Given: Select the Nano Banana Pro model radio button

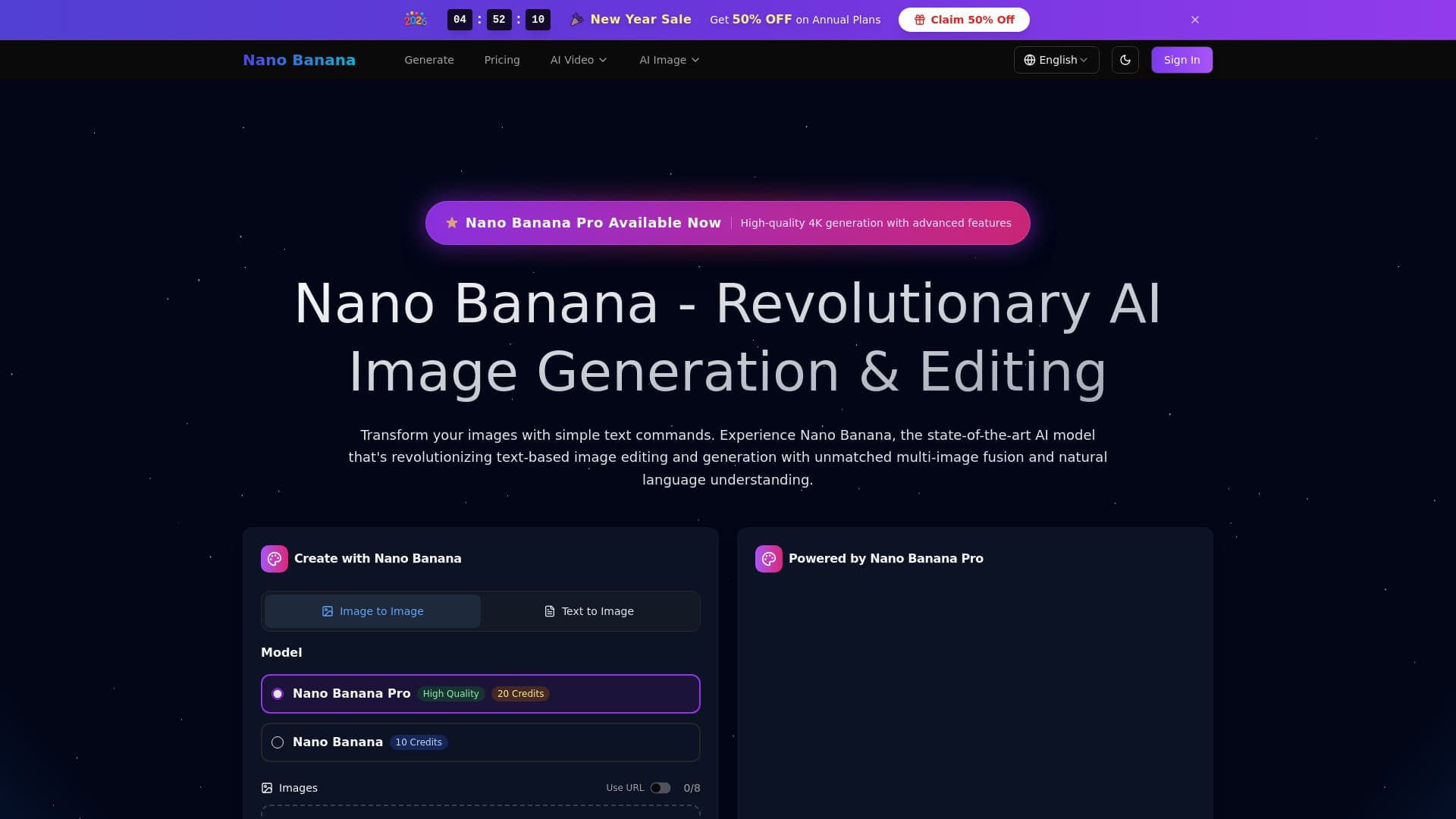Looking at the screenshot, I should [278, 693].
